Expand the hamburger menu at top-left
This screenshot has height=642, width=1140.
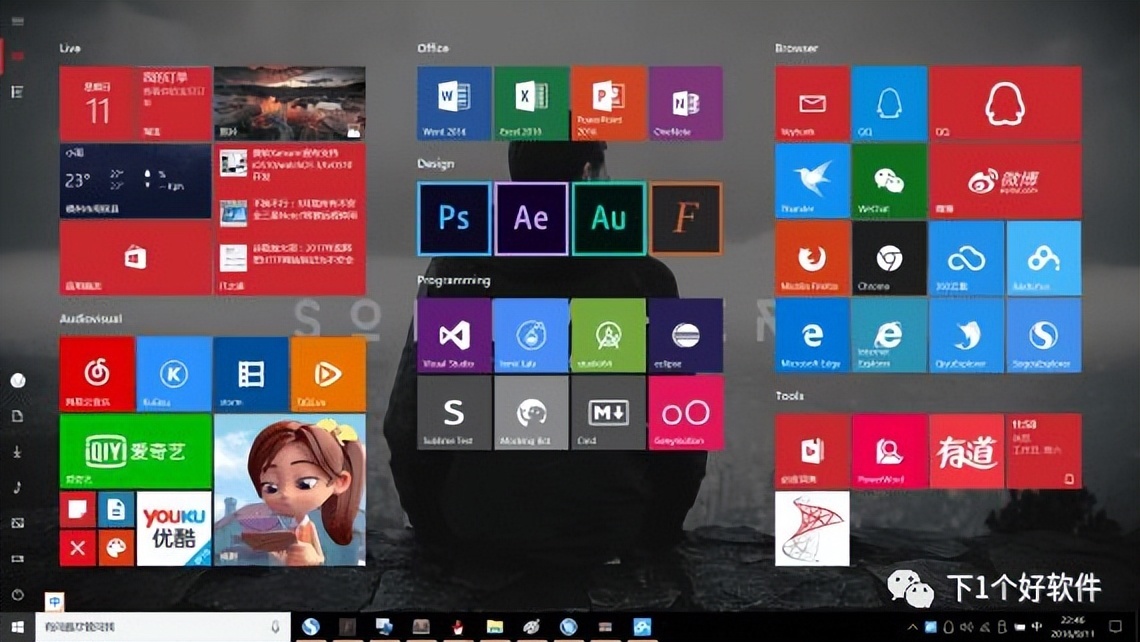[17, 21]
